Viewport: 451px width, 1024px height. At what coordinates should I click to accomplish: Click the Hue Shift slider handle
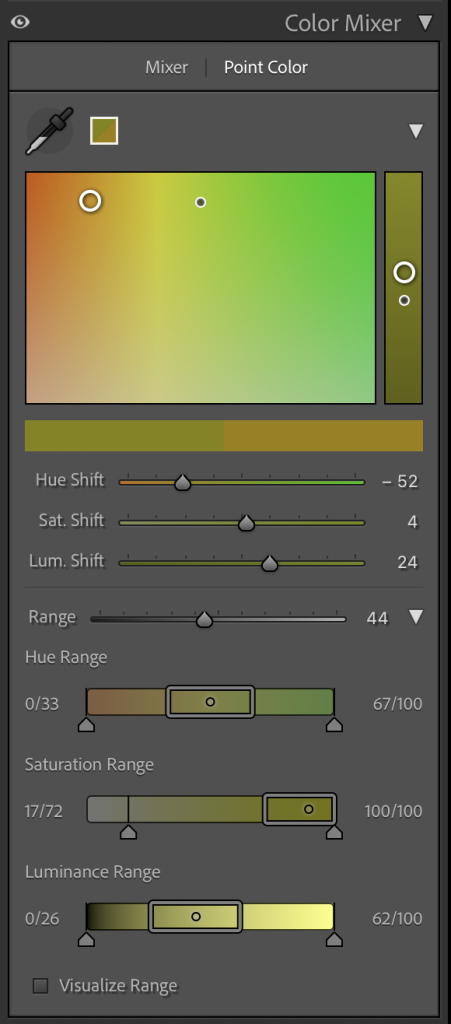[x=183, y=483]
